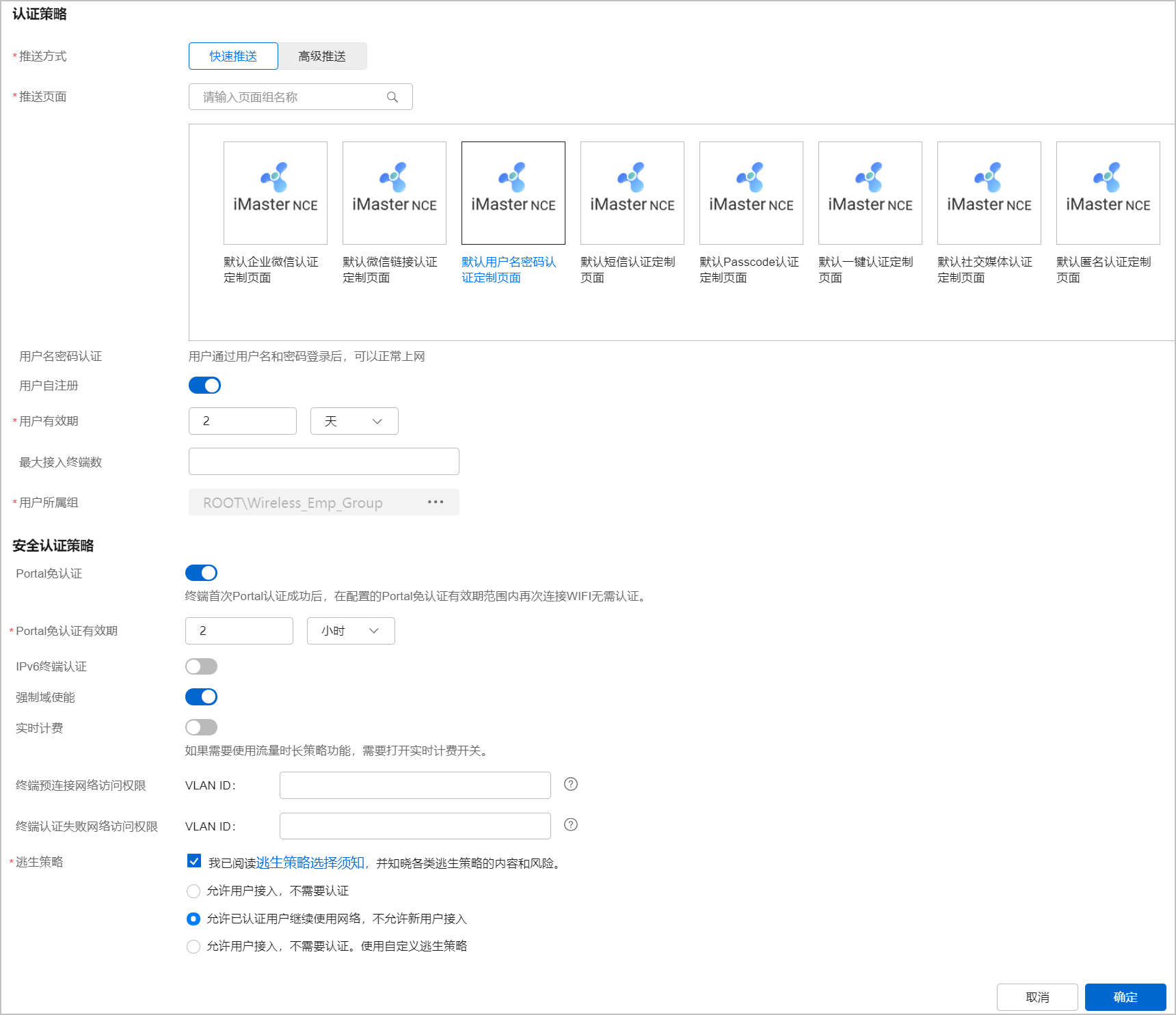
Task: Click the 用户有效期 number field
Action: click(243, 421)
